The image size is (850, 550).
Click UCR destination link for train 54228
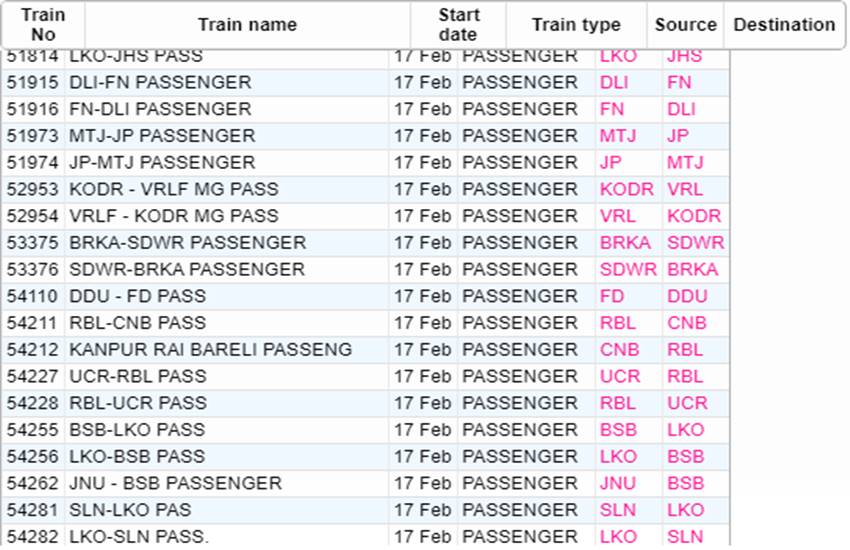point(687,403)
